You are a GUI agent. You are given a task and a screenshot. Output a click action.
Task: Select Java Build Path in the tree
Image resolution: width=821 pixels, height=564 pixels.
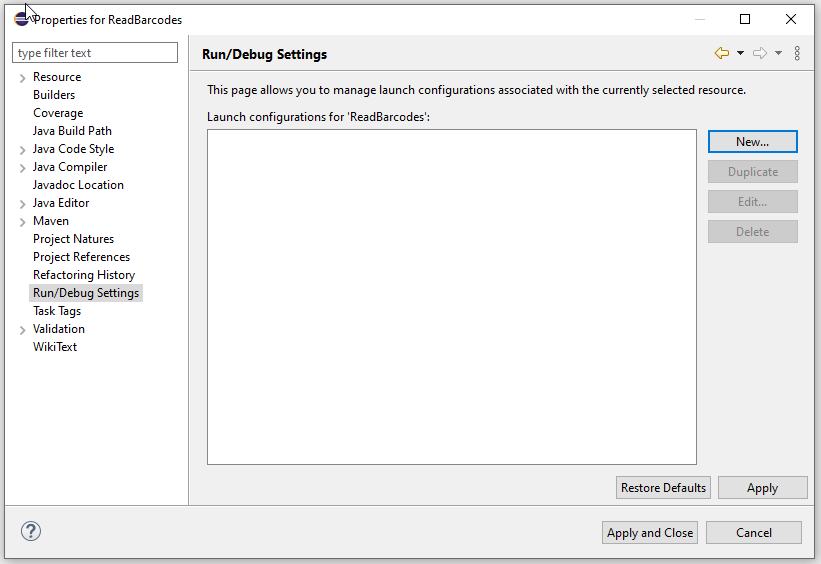72,131
